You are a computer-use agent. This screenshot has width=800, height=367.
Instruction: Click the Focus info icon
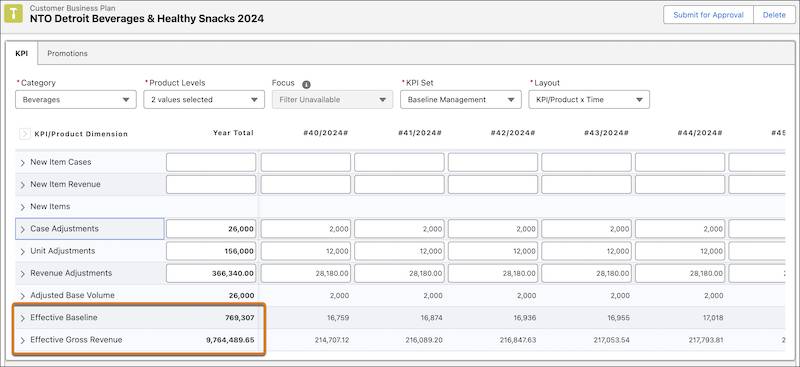point(306,85)
